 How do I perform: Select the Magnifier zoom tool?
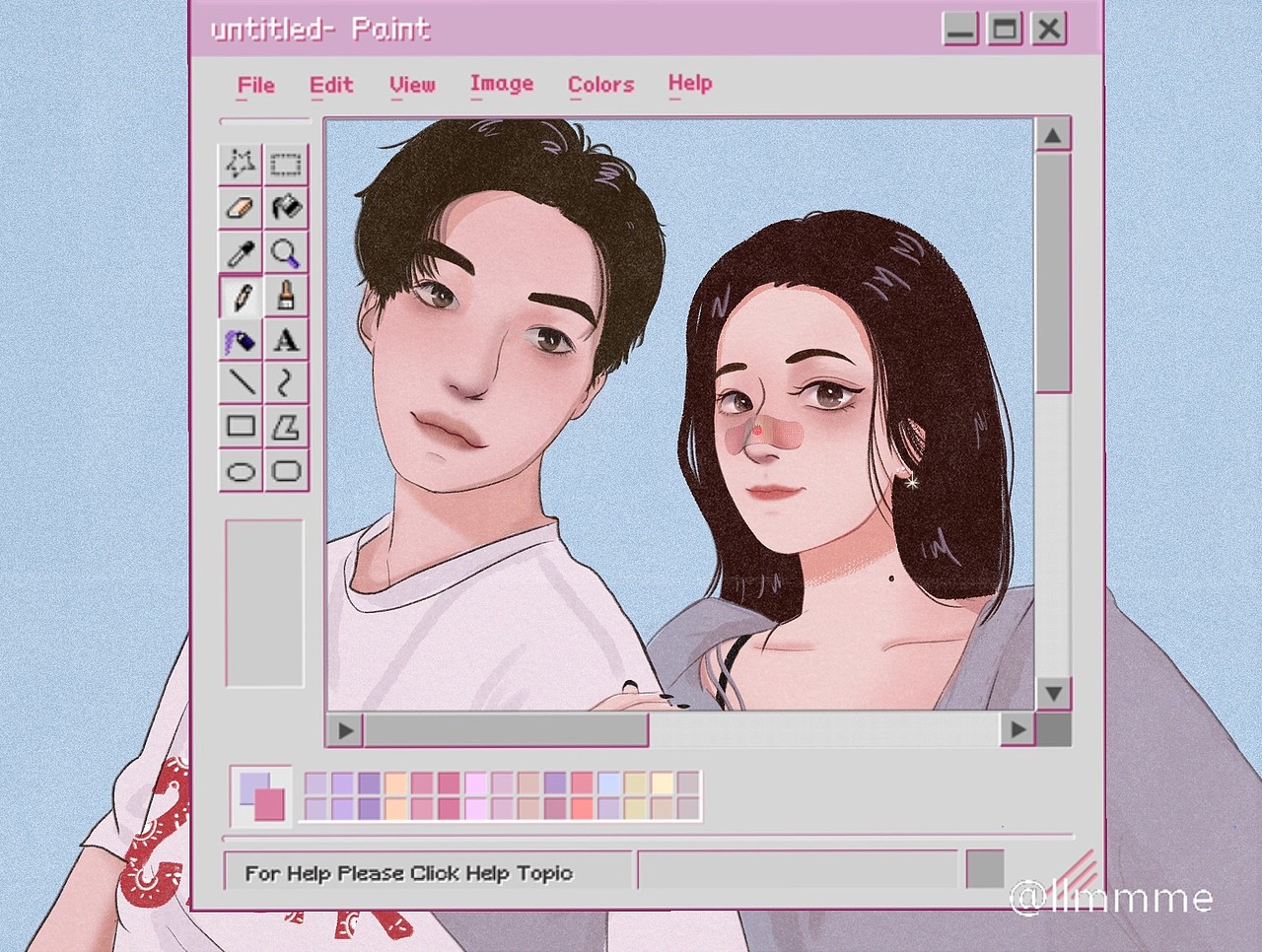tap(286, 252)
